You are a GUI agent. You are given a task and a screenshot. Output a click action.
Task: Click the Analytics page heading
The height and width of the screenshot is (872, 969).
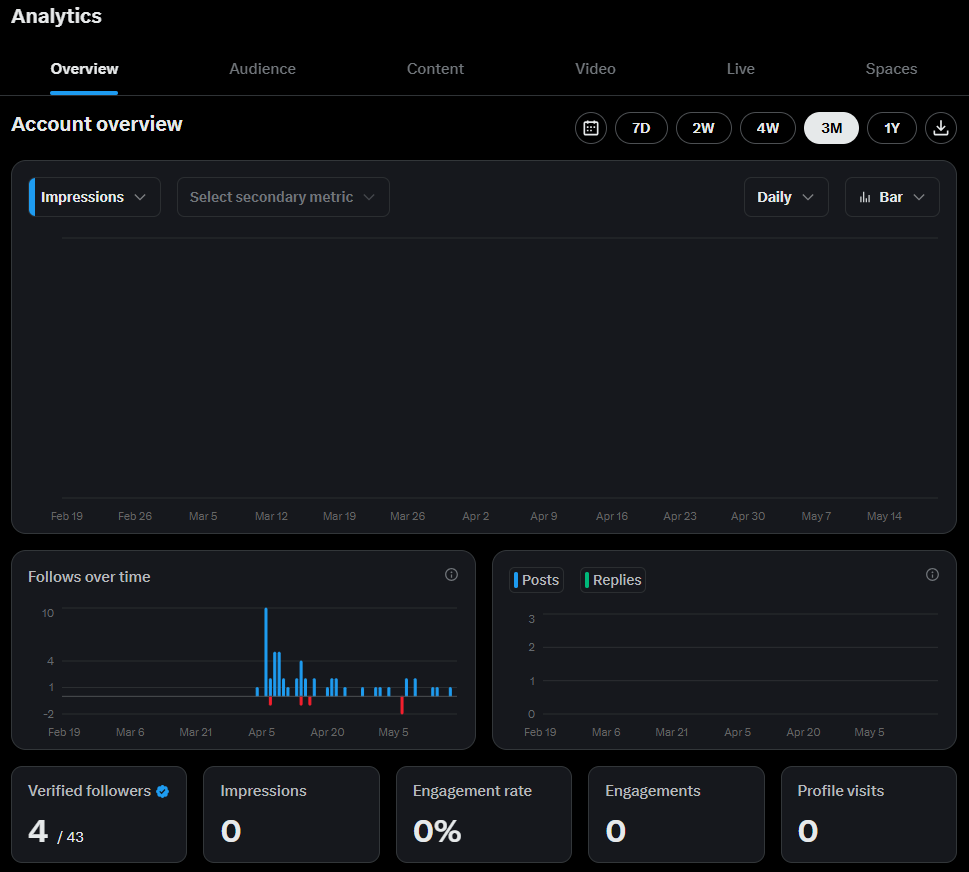pos(56,16)
